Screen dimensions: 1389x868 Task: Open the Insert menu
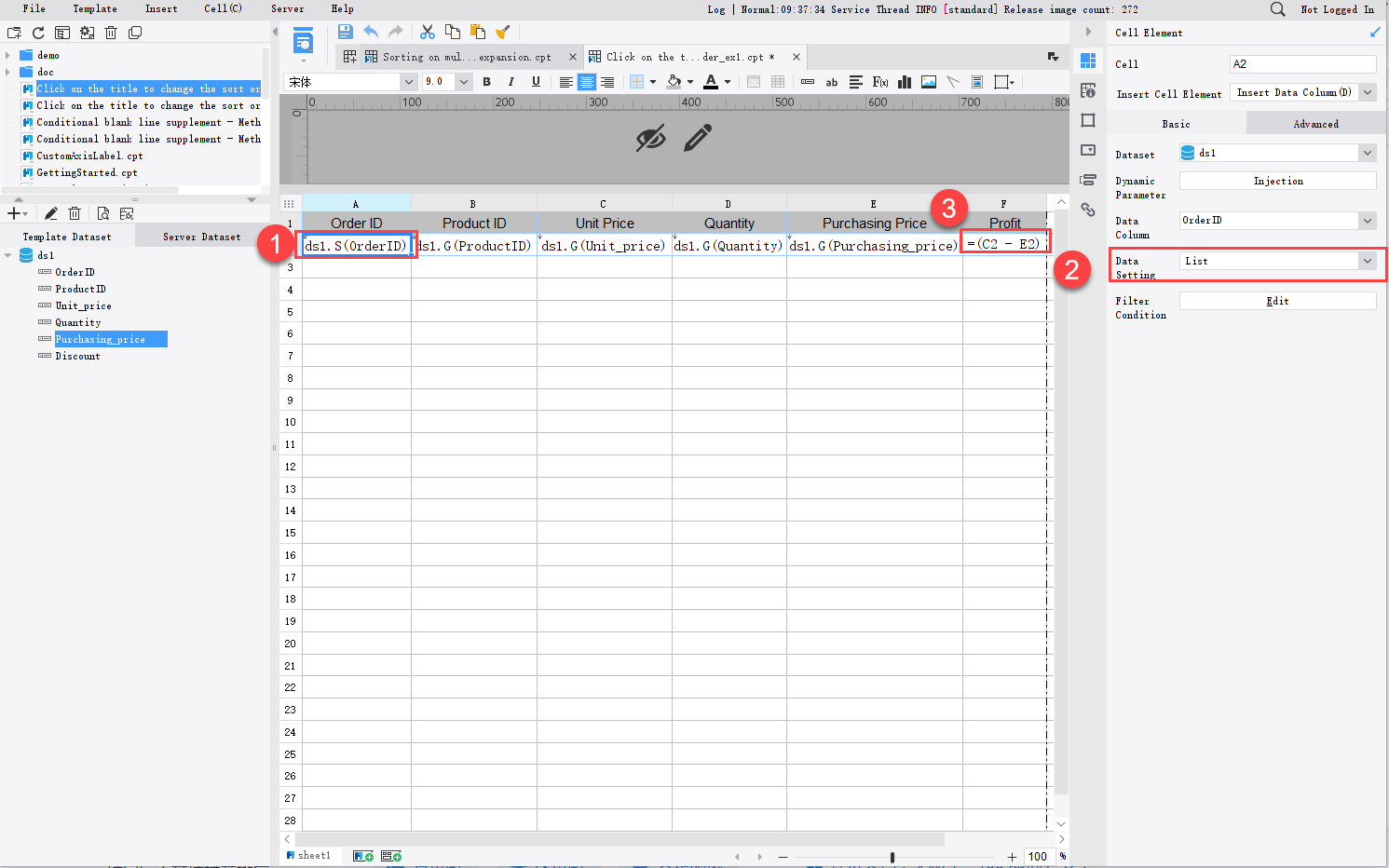pos(161,9)
